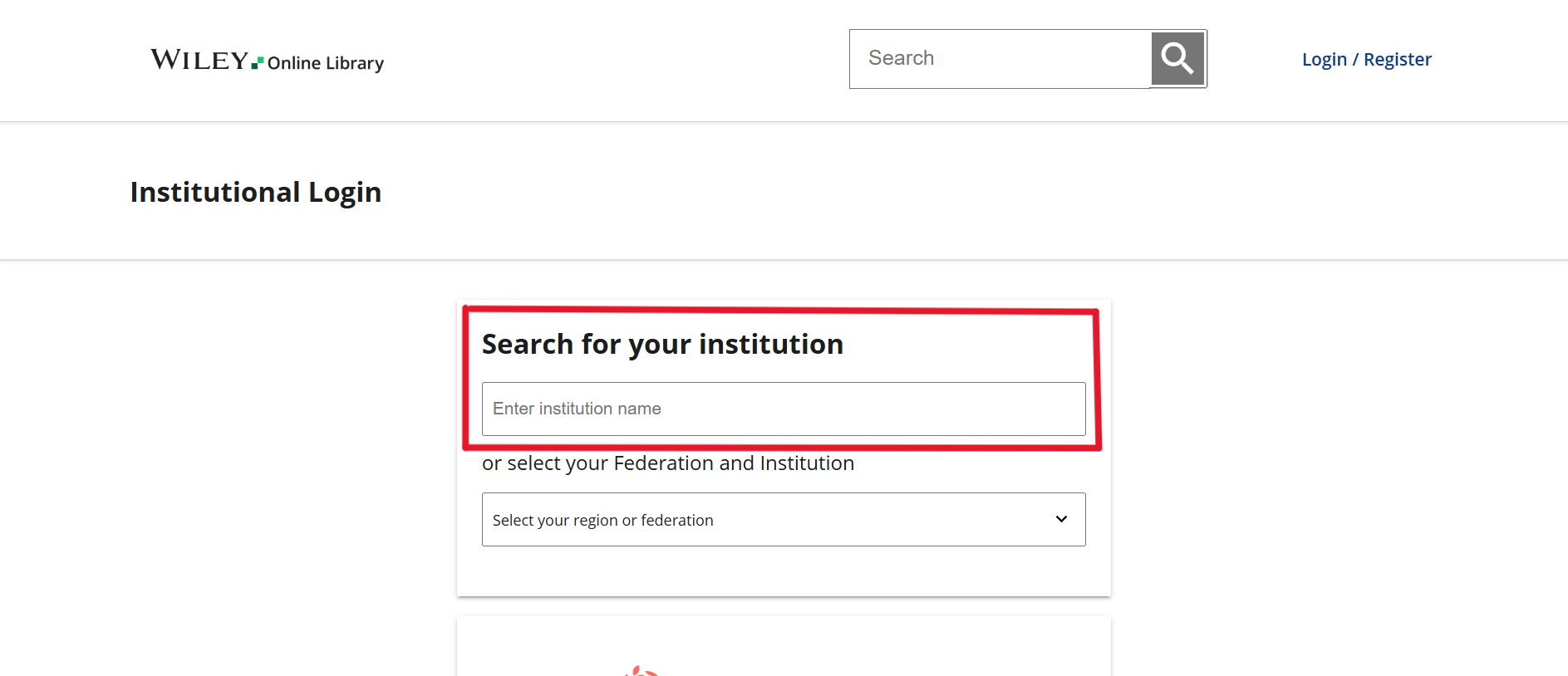Click the word 'Register' in the header

tap(1397, 60)
